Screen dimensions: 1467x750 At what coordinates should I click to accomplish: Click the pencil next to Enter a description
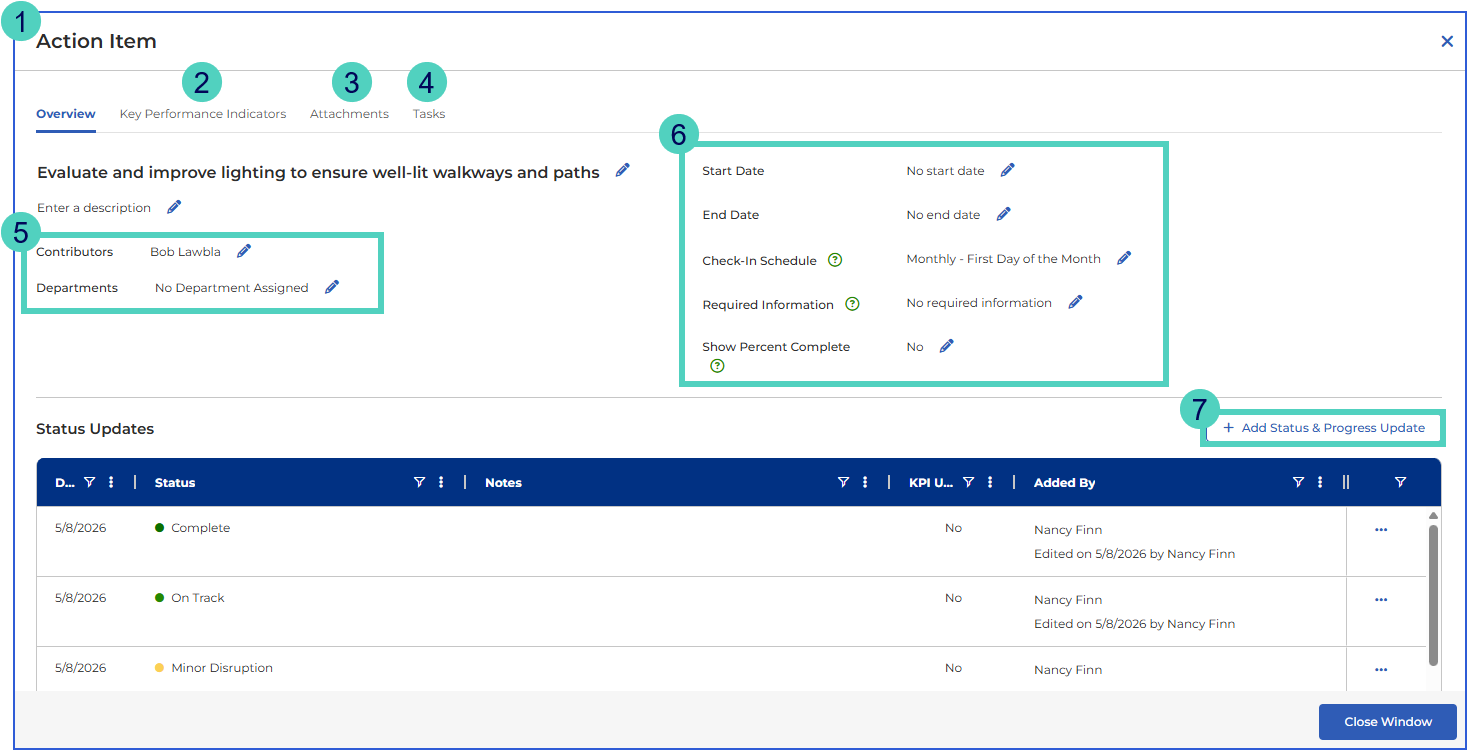(174, 207)
